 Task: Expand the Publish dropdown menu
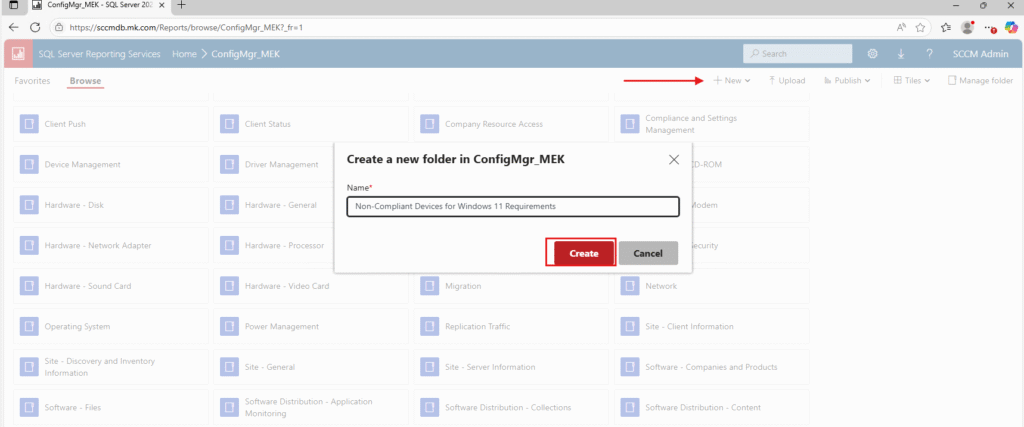coord(845,80)
